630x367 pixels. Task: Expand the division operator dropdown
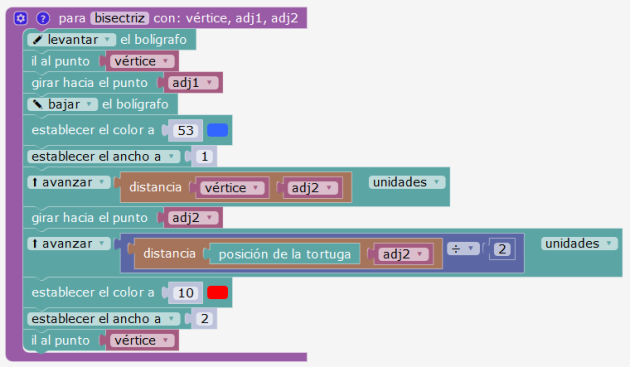click(x=463, y=249)
